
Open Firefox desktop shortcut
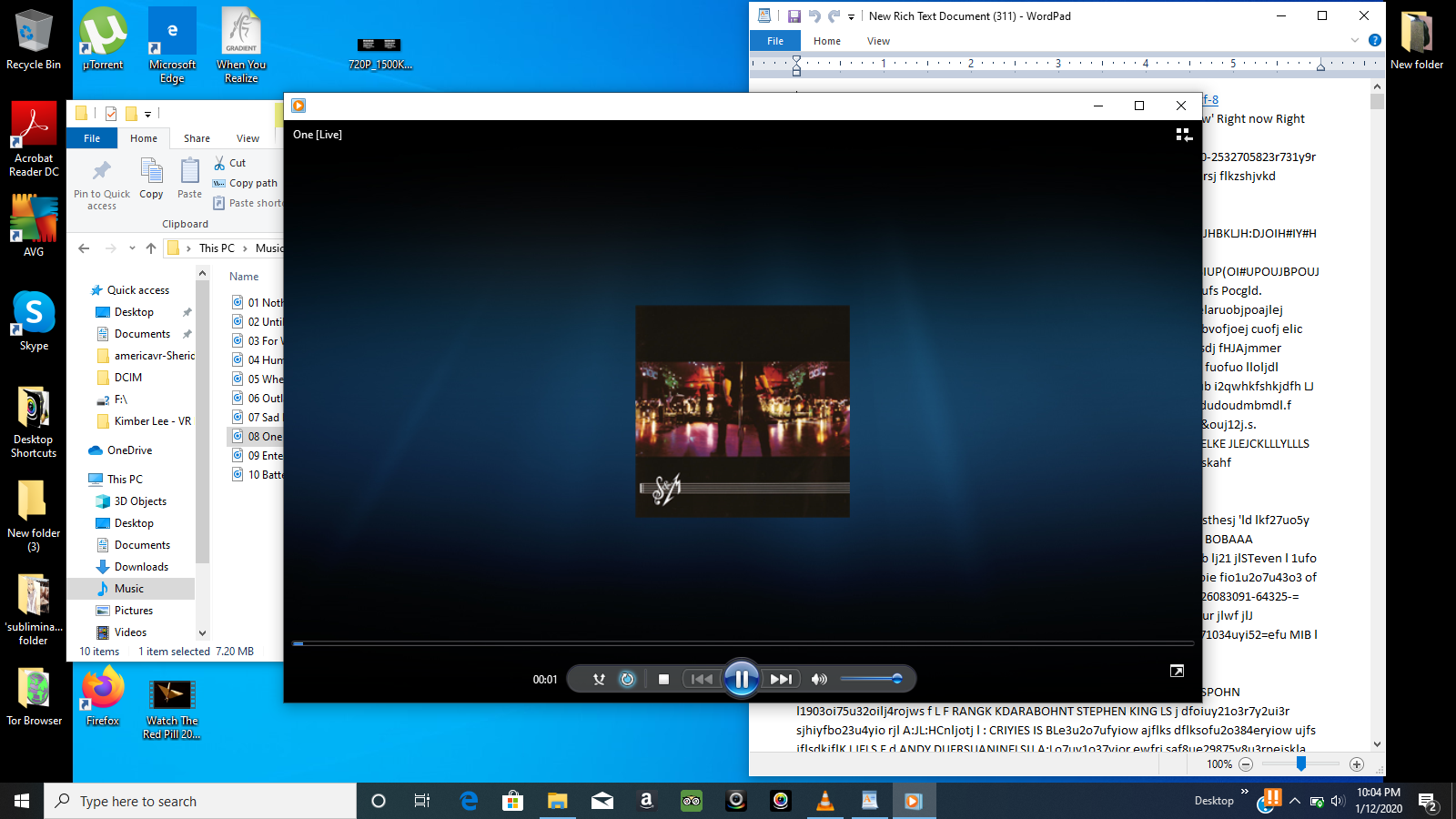tap(103, 696)
